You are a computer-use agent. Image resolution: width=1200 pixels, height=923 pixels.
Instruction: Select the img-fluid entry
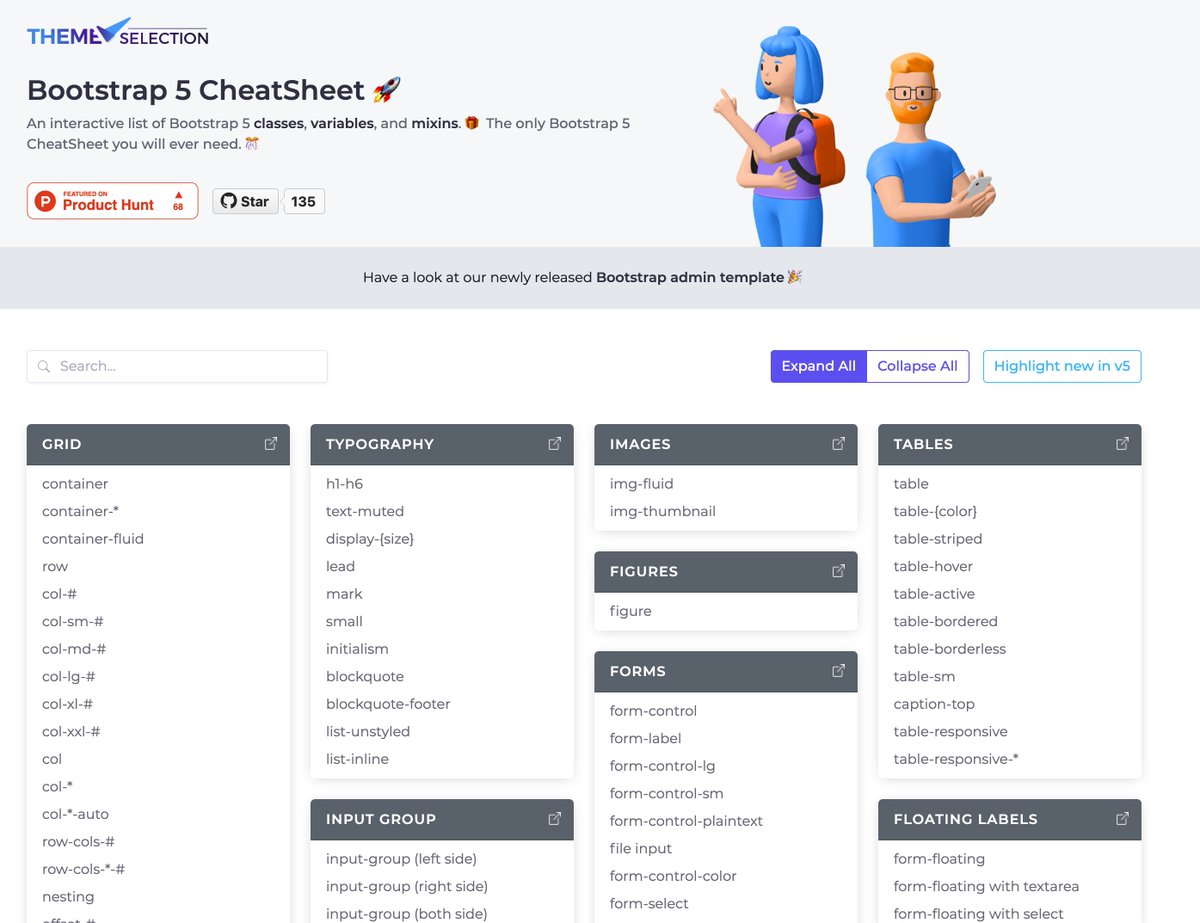[642, 484]
